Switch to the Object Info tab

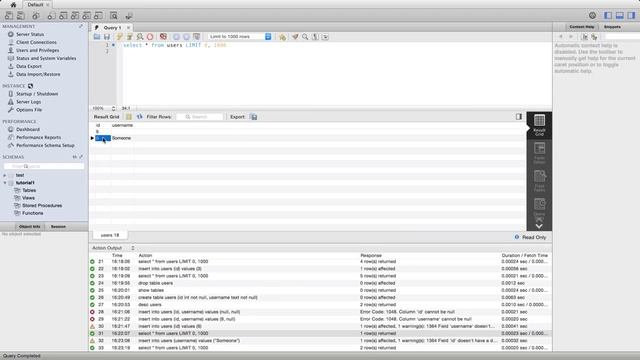[x=30, y=227]
